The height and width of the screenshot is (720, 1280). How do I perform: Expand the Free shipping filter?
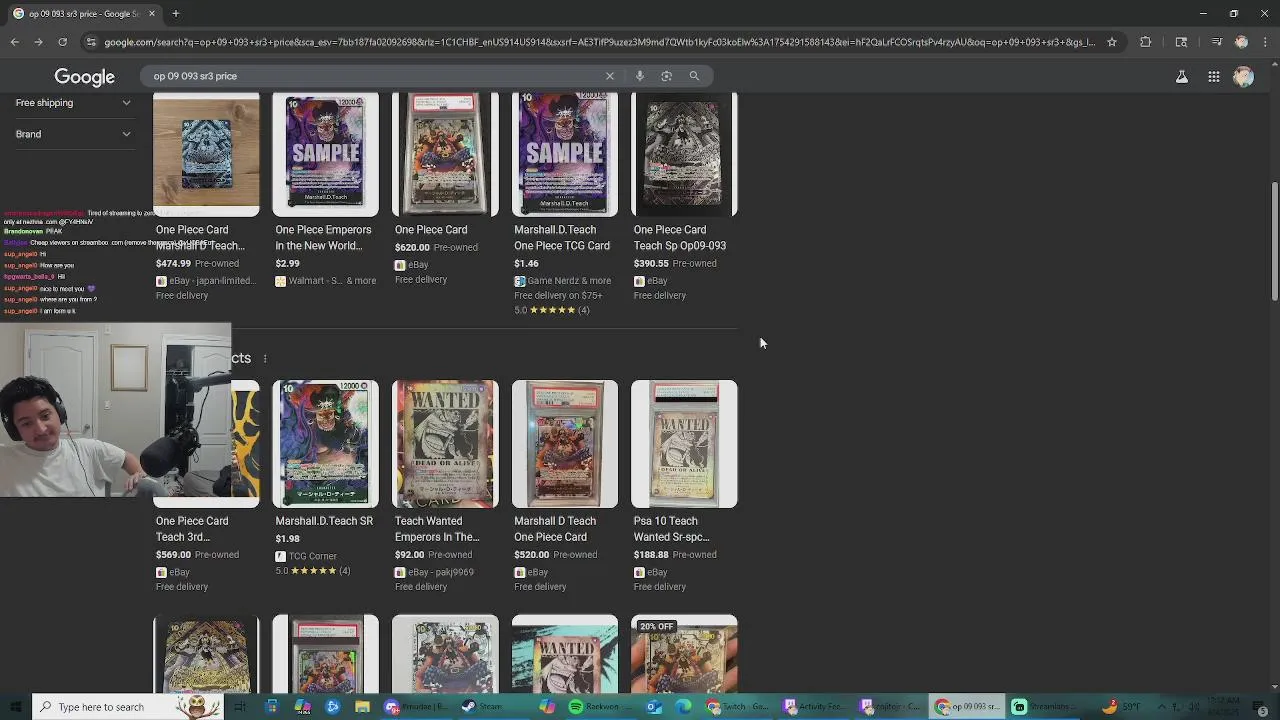tap(73, 103)
